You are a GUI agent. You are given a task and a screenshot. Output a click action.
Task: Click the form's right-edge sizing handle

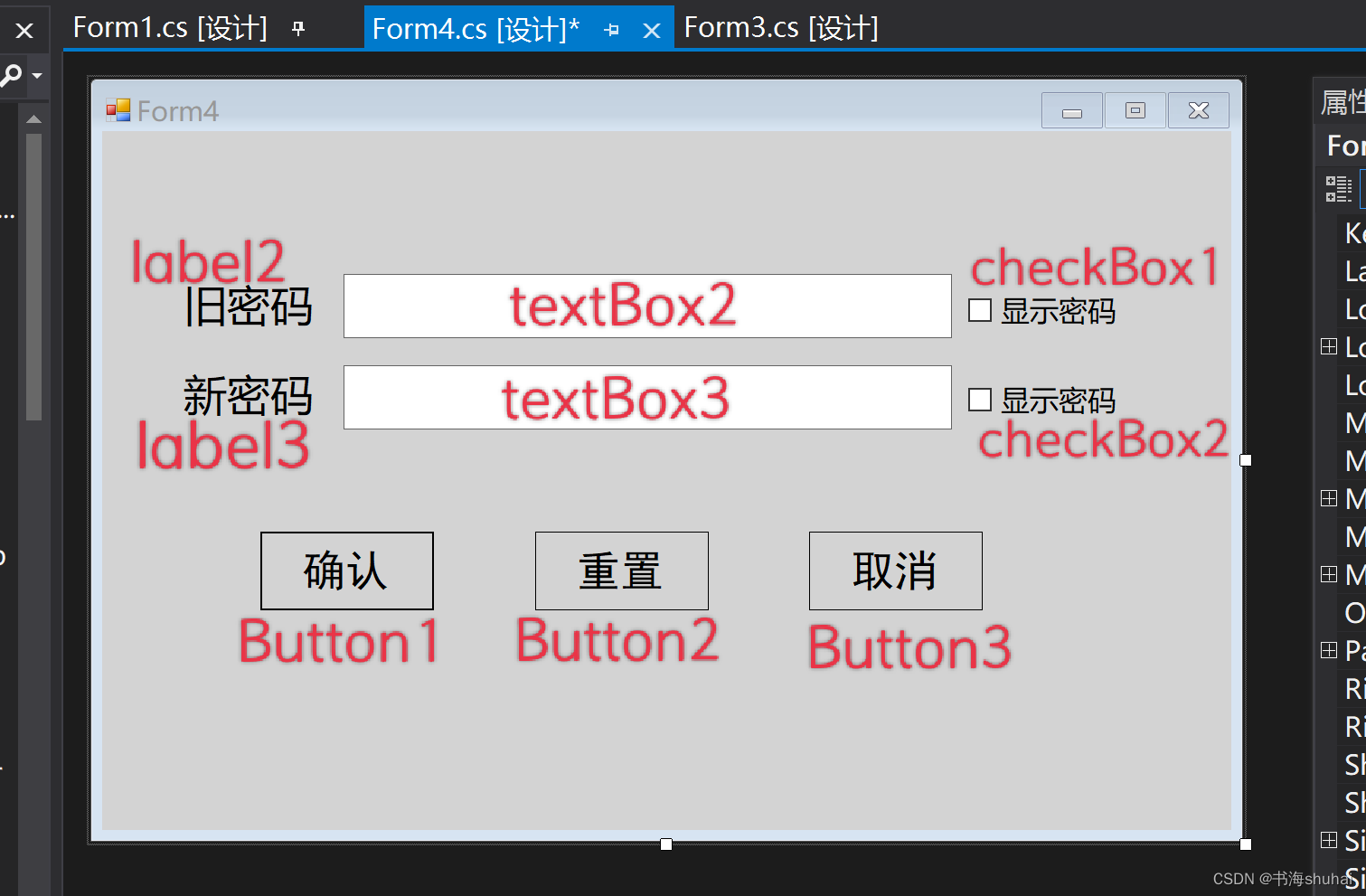pyautogui.click(x=1245, y=460)
